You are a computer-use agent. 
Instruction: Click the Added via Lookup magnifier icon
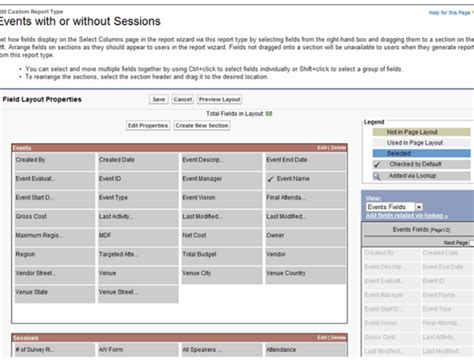(377, 176)
